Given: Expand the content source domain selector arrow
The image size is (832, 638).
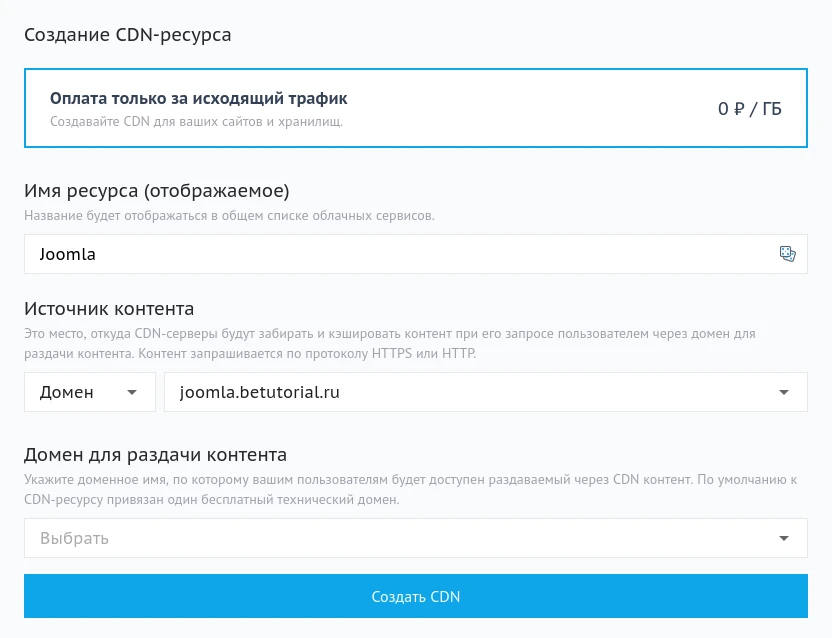Looking at the screenshot, I should (784, 392).
